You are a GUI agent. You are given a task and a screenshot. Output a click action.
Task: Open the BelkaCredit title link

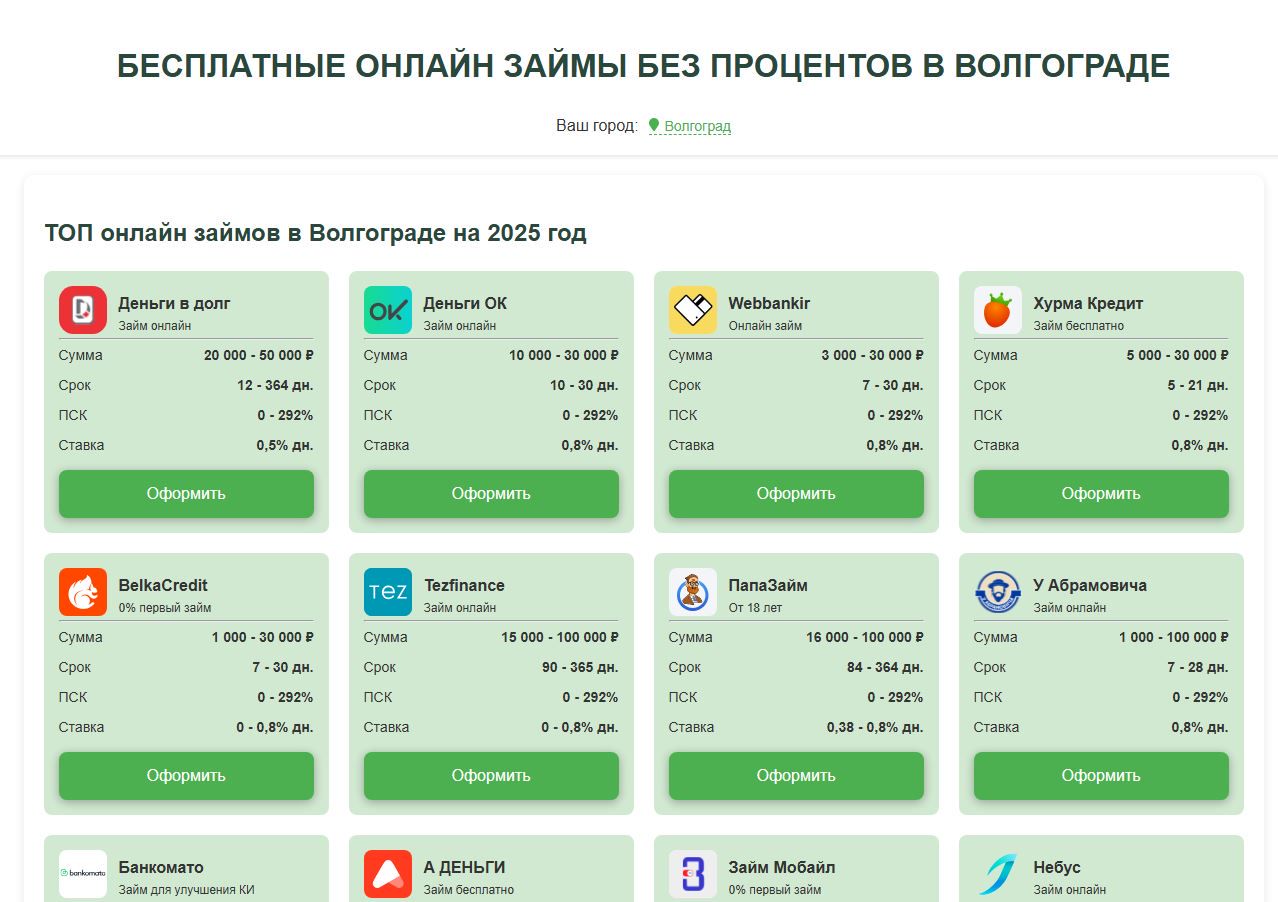click(x=163, y=585)
